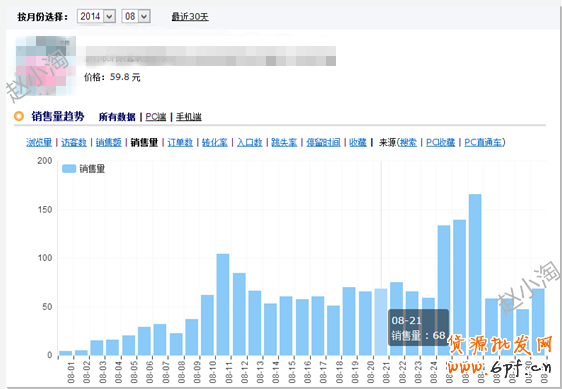The width and height of the screenshot is (562, 389).
Task: Open the 搜索 source link
Action: [408, 142]
